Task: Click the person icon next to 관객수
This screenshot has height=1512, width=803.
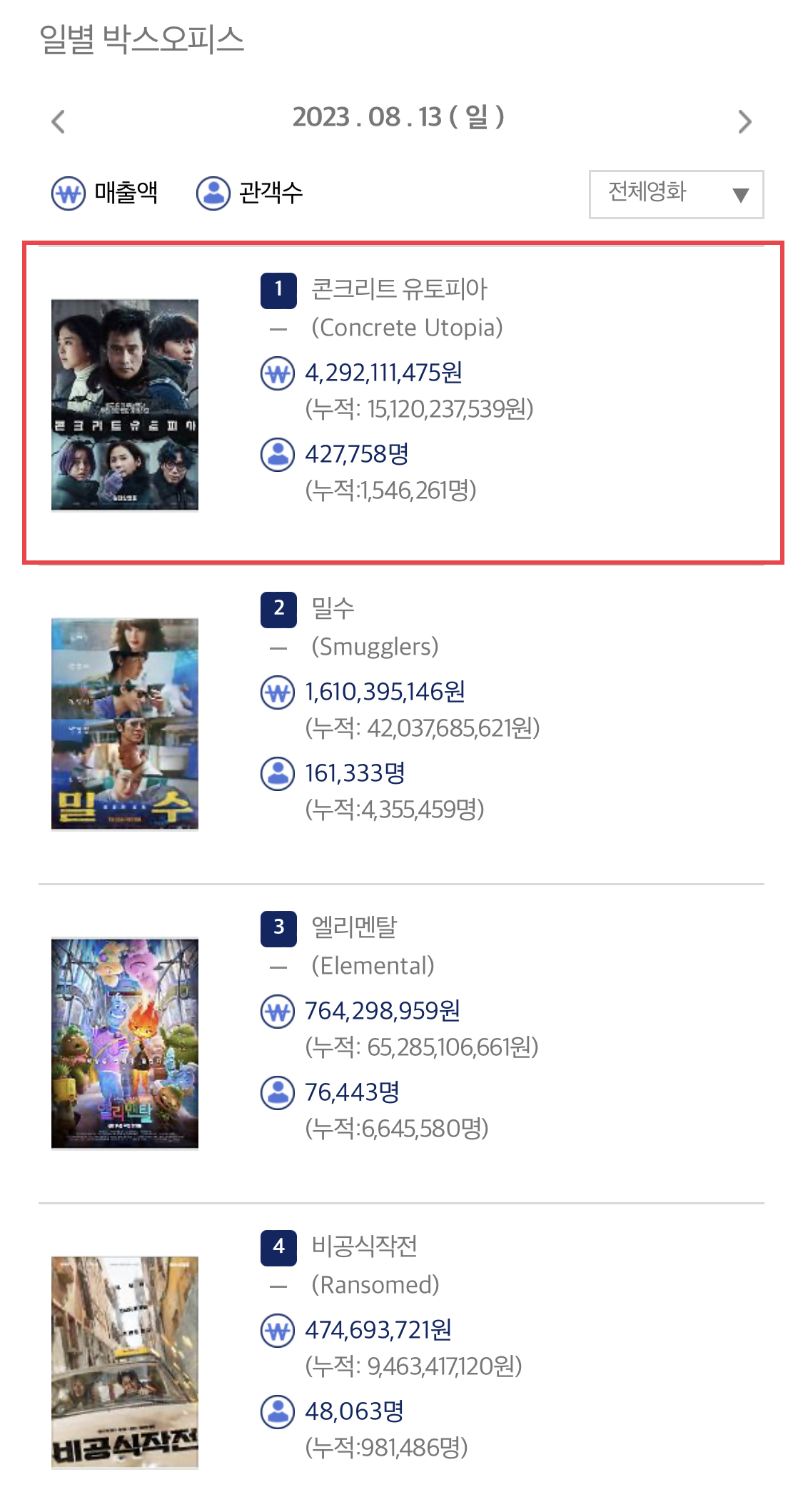Action: pyautogui.click(x=213, y=193)
